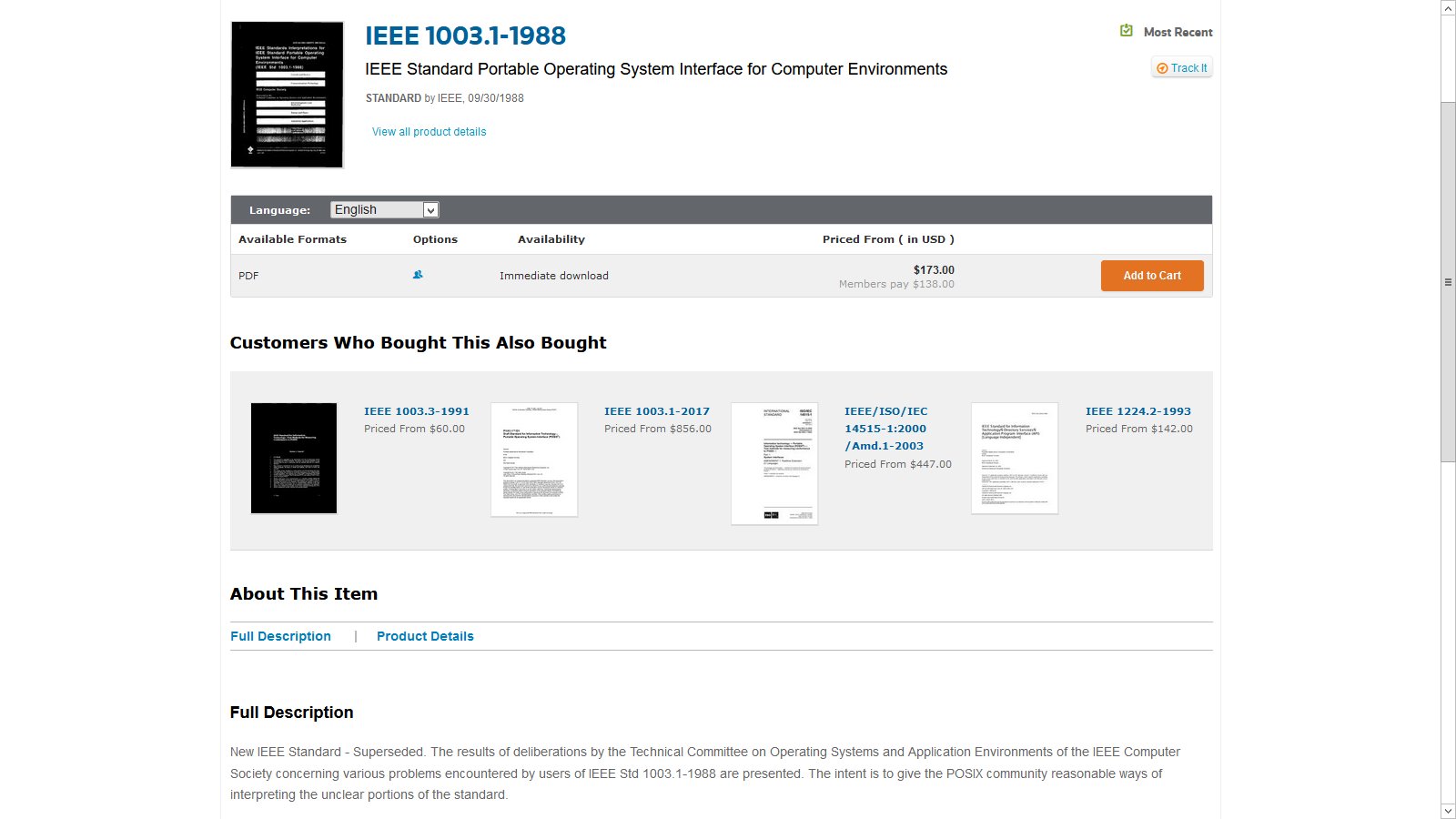Open the IEEE 1224.2-1993 product link
Viewport: 1456px width, 819px height.
pos(1137,411)
